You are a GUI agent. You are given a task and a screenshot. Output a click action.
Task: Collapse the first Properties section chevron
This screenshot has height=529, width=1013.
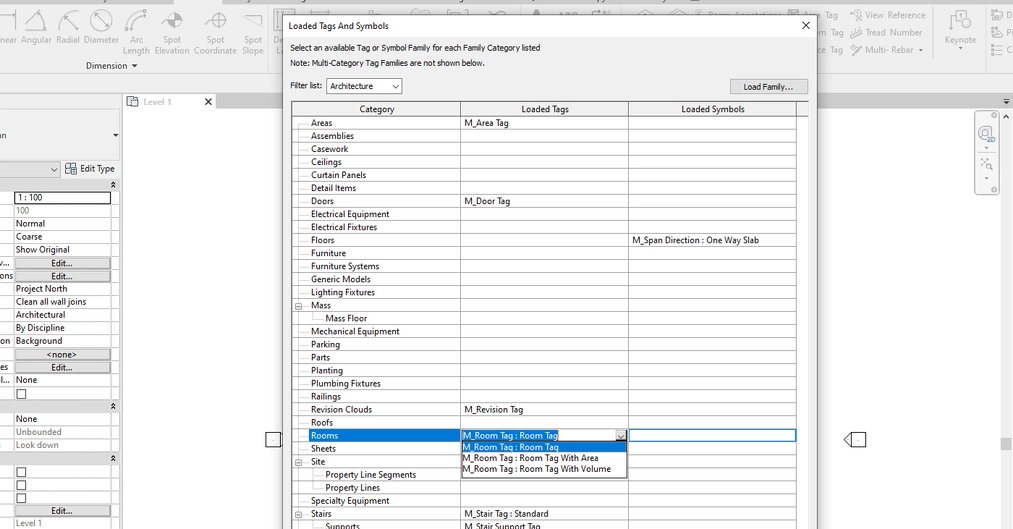pyautogui.click(x=113, y=185)
